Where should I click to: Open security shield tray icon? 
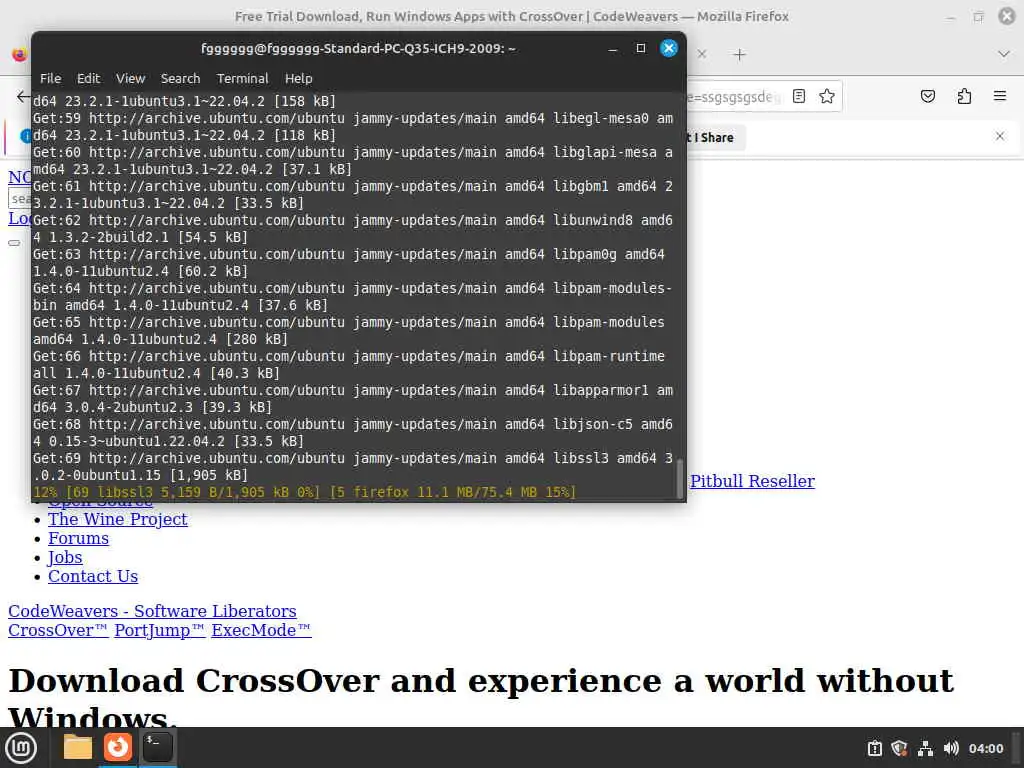tap(899, 748)
